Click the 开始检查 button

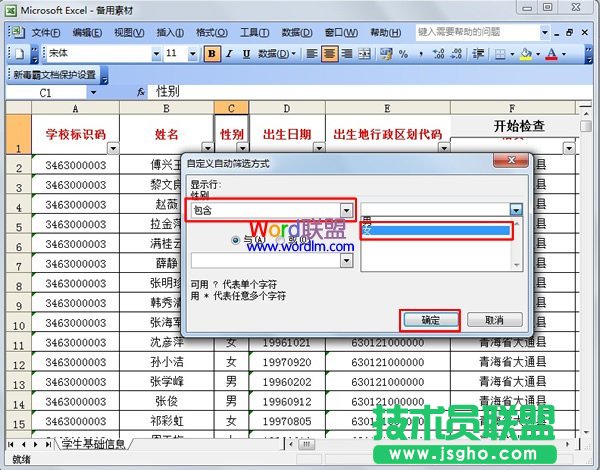(518, 126)
